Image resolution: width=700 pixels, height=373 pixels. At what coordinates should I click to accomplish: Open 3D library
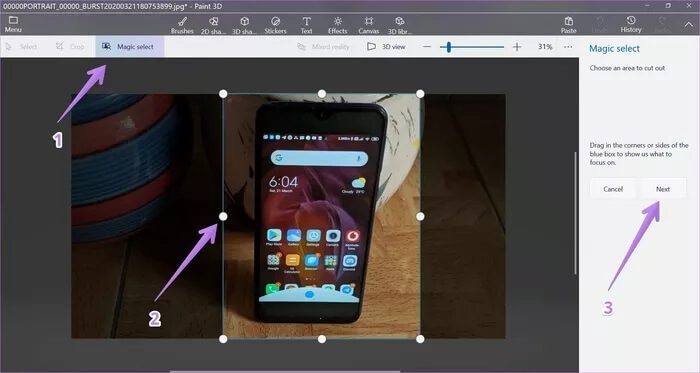click(400, 25)
